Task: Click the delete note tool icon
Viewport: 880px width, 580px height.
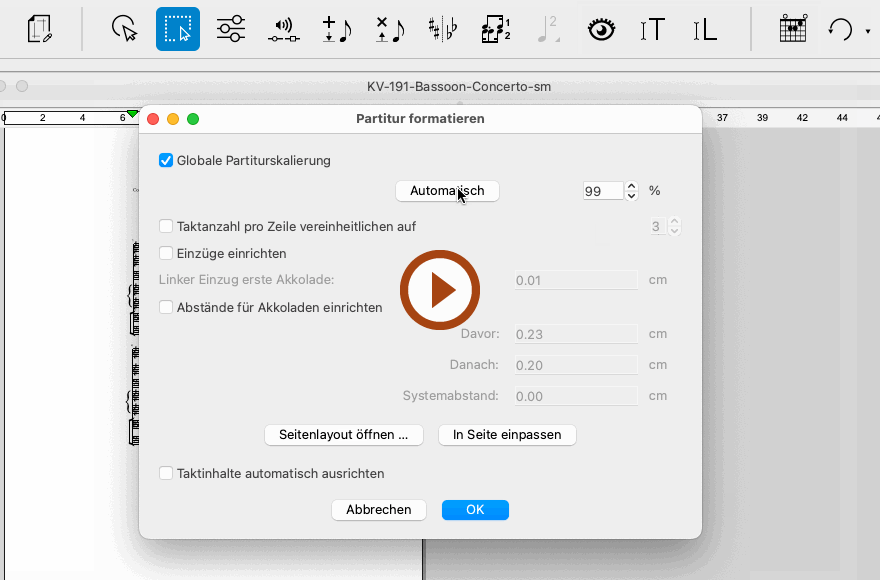Action: tap(389, 29)
